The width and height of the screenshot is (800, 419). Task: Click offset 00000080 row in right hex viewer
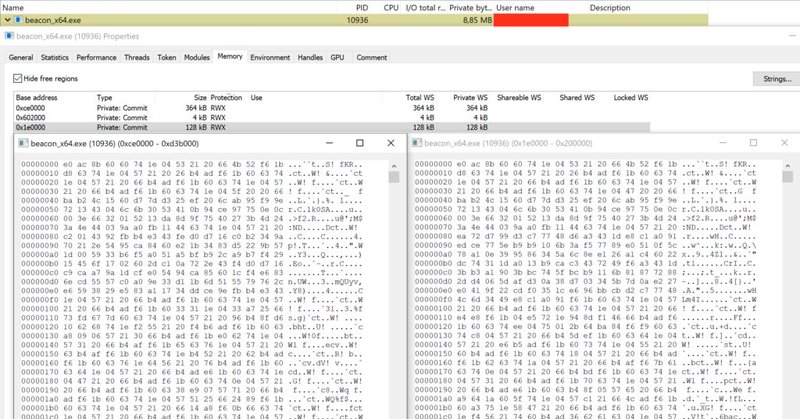(x=586, y=237)
